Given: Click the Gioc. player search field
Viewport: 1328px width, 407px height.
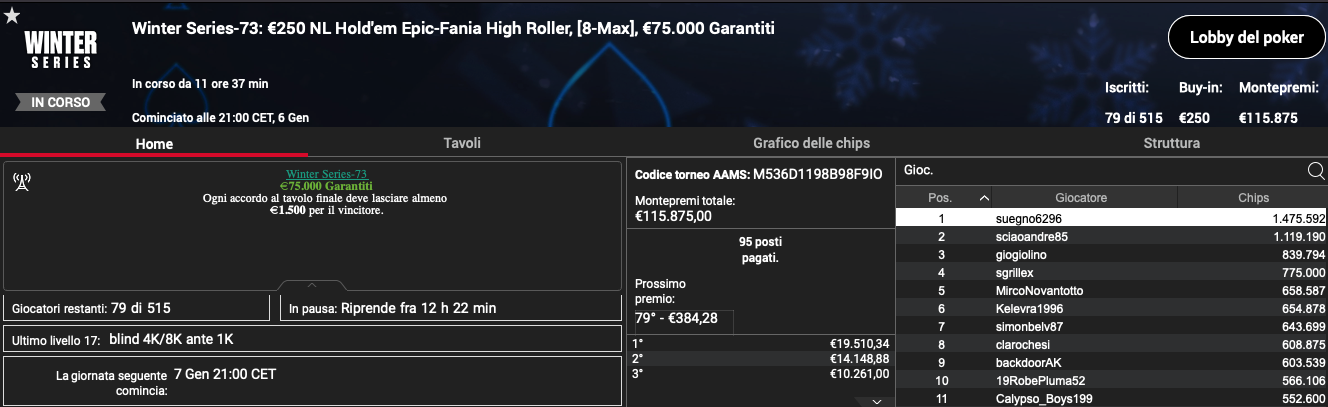Looking at the screenshot, I should tap(1100, 171).
